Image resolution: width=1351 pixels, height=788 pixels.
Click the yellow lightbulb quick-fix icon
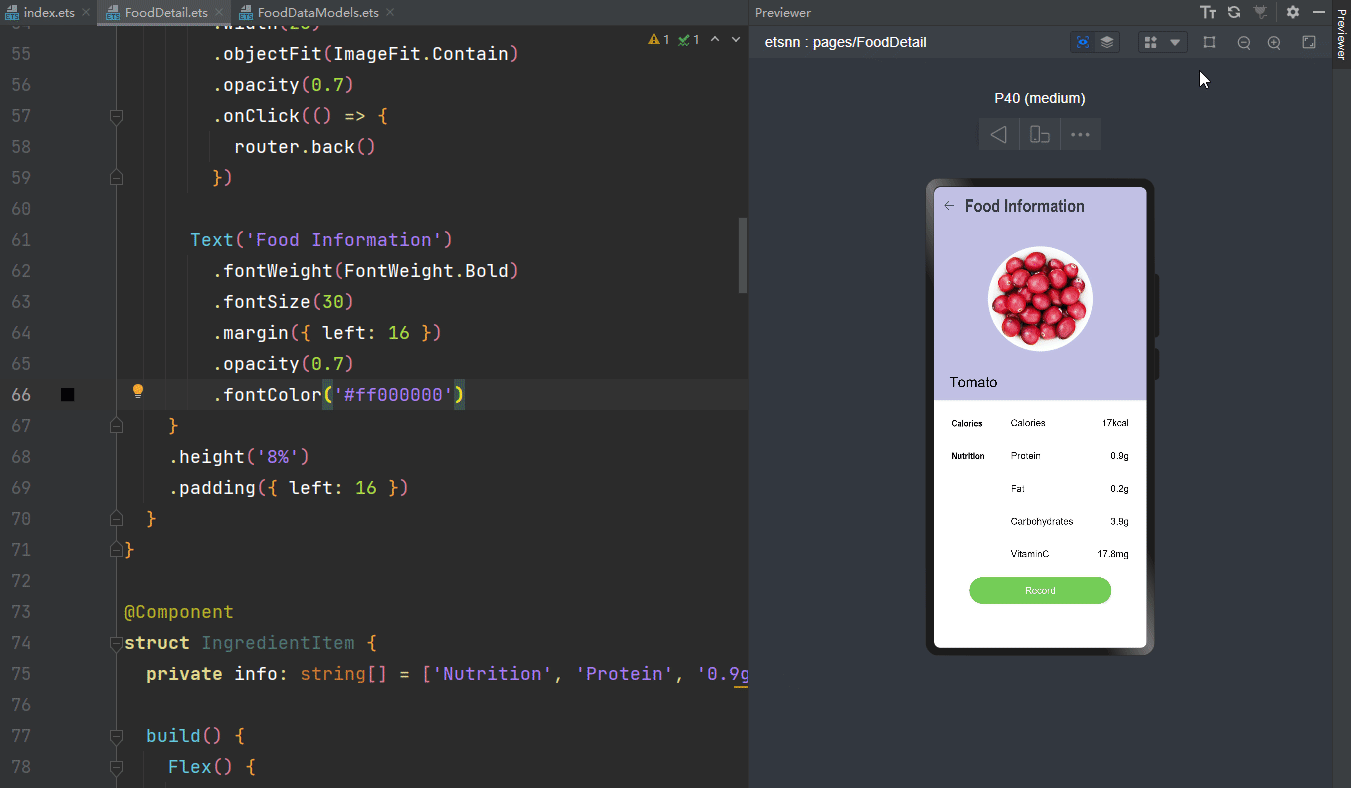tap(138, 392)
